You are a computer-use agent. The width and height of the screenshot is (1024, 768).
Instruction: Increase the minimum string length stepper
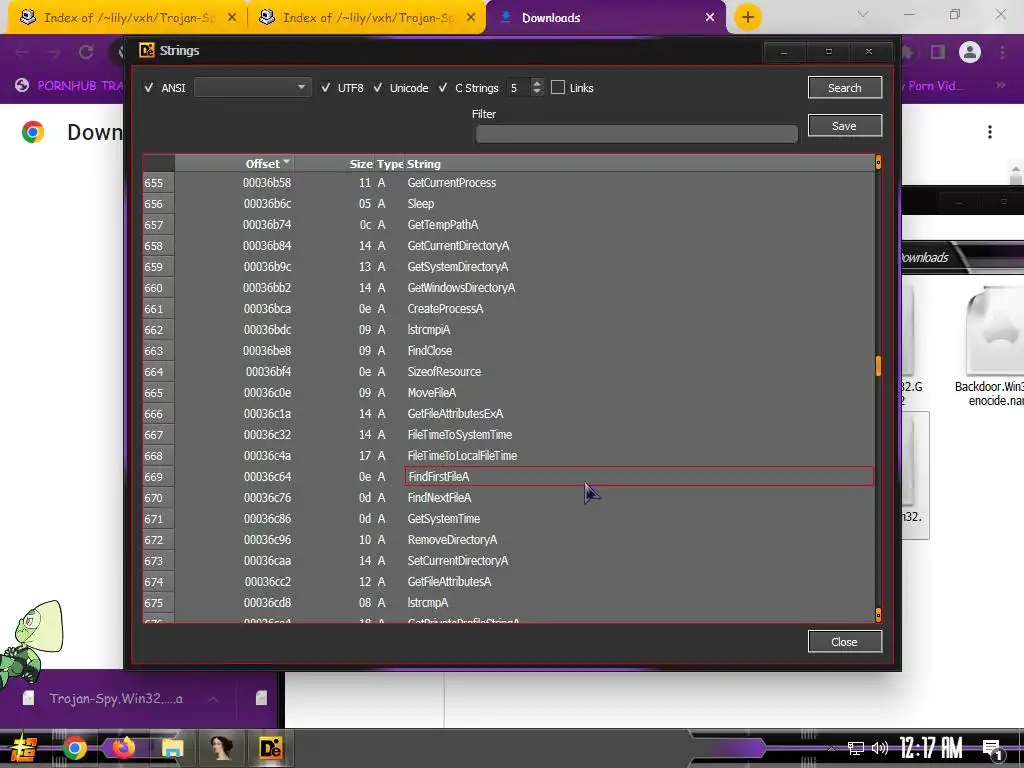[537, 83]
